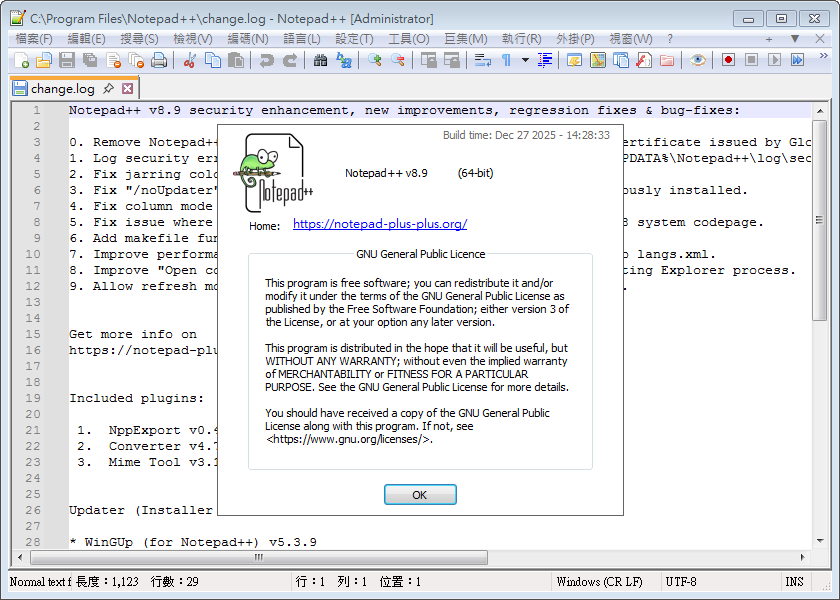Open the notepad-plus-plus.org home link
The height and width of the screenshot is (600, 840).
(x=380, y=224)
